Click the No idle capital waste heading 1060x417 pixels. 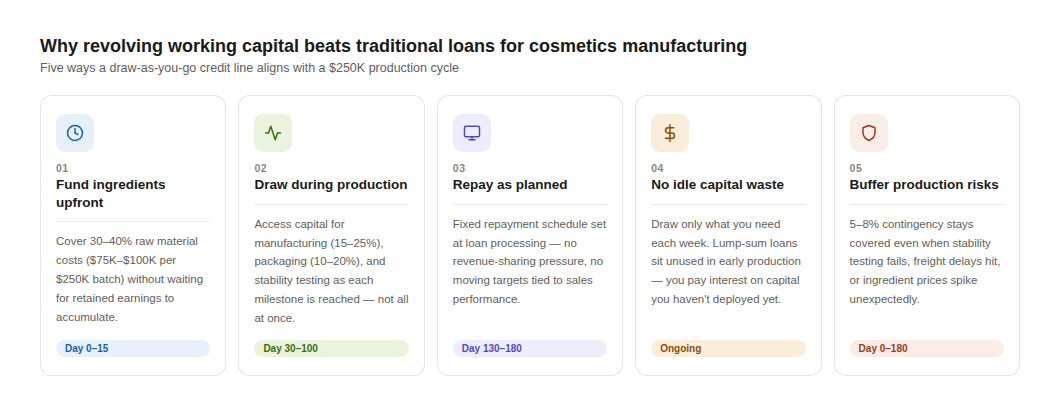[717, 185]
